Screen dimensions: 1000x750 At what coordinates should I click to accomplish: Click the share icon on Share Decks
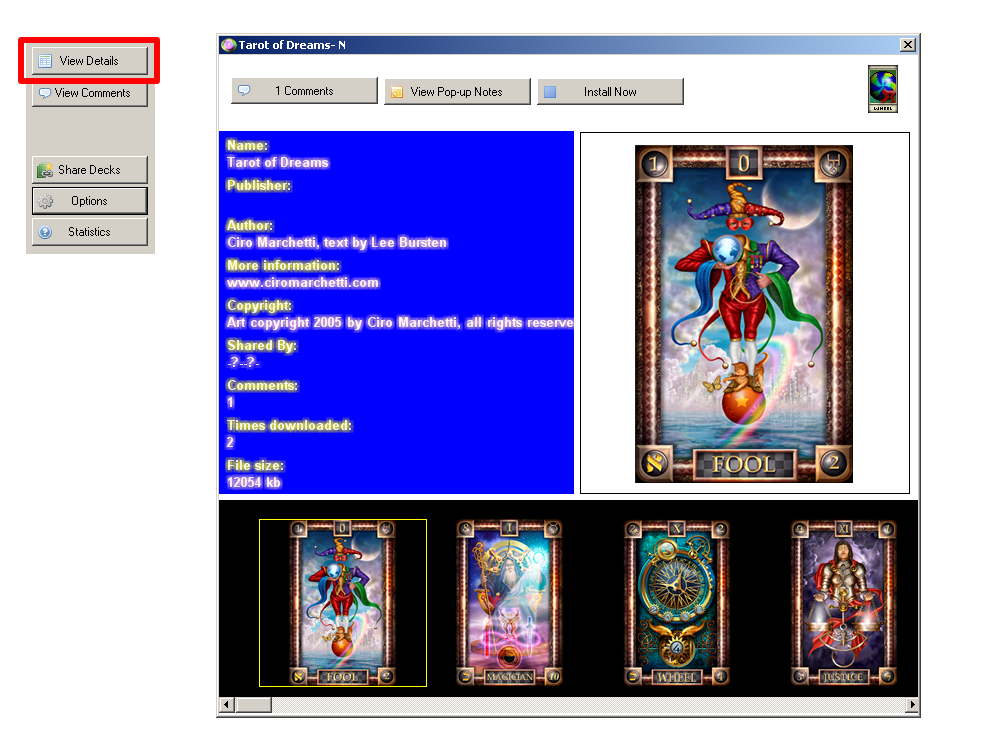(45, 170)
